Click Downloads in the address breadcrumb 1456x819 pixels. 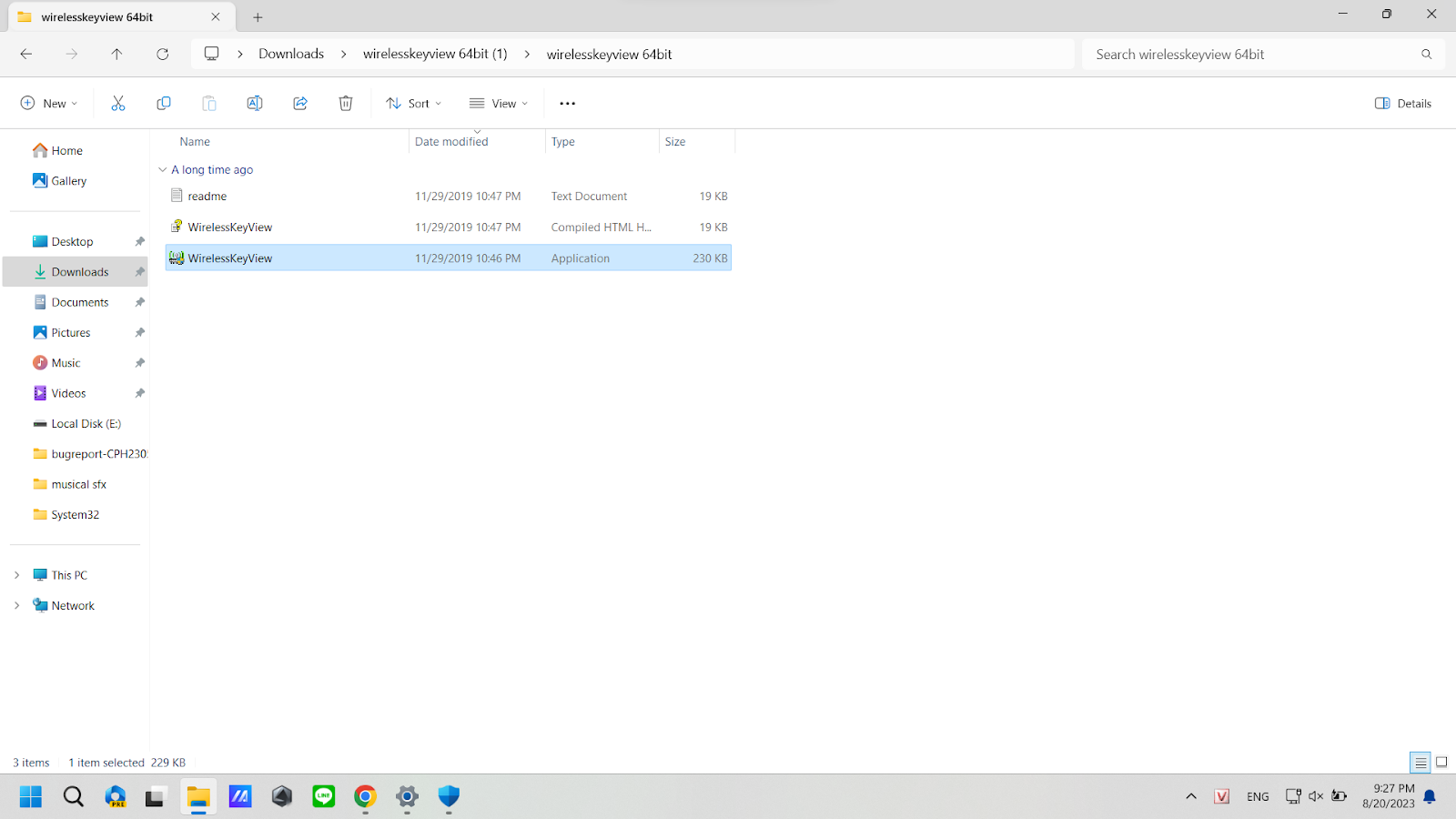(x=291, y=54)
